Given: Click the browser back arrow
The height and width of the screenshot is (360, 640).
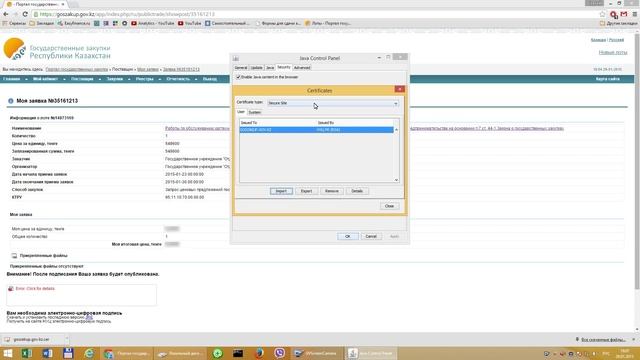Looking at the screenshot, I should tap(6, 14).
